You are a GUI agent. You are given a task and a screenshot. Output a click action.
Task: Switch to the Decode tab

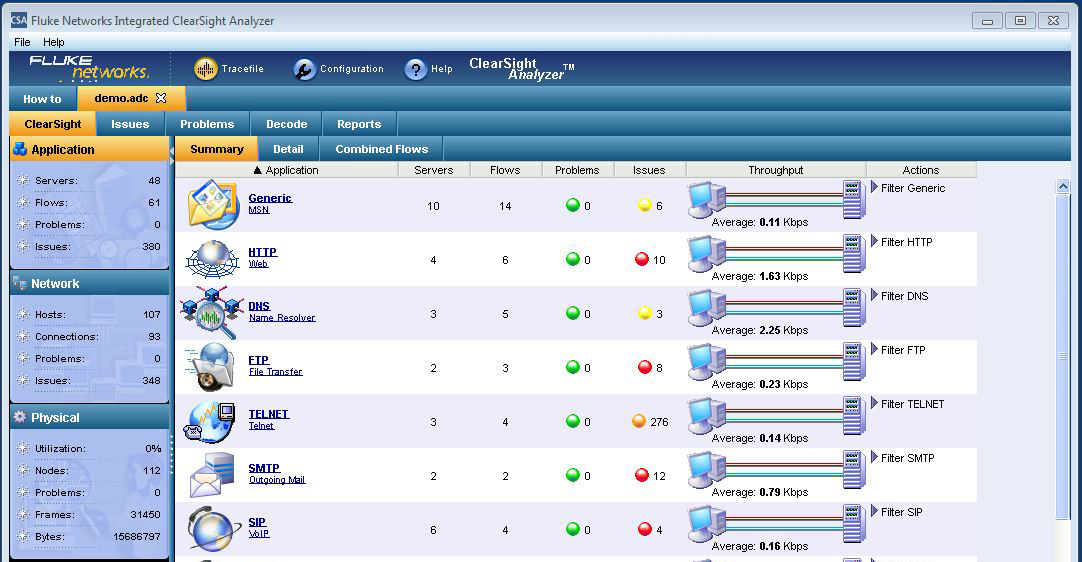point(286,124)
